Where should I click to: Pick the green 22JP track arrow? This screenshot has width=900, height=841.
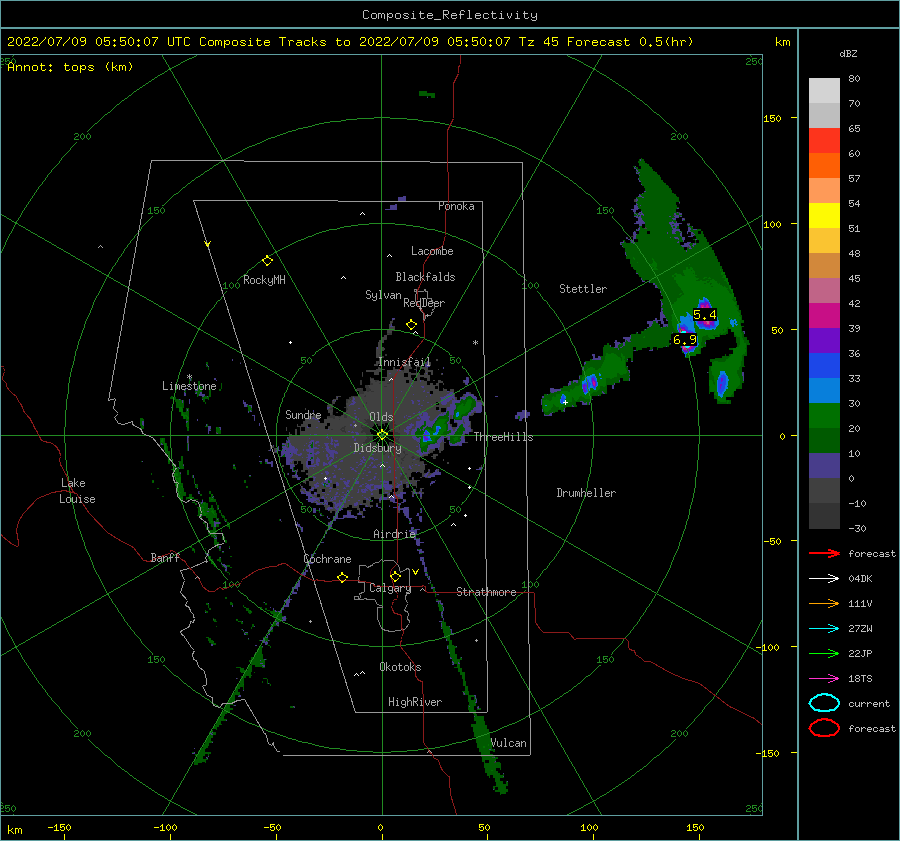tap(824, 653)
